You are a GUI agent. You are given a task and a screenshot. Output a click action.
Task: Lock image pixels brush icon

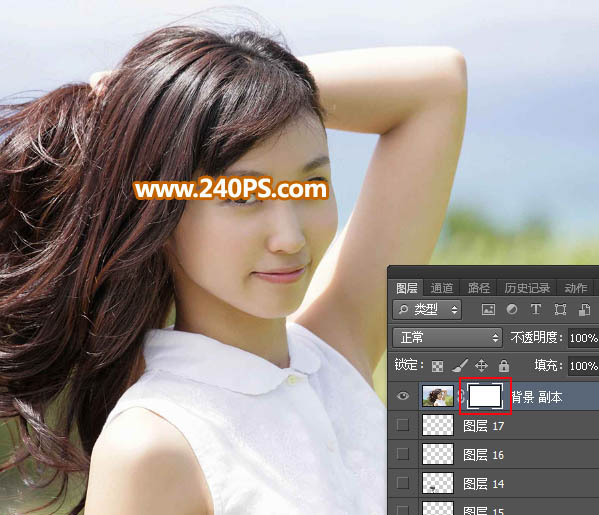[460, 366]
